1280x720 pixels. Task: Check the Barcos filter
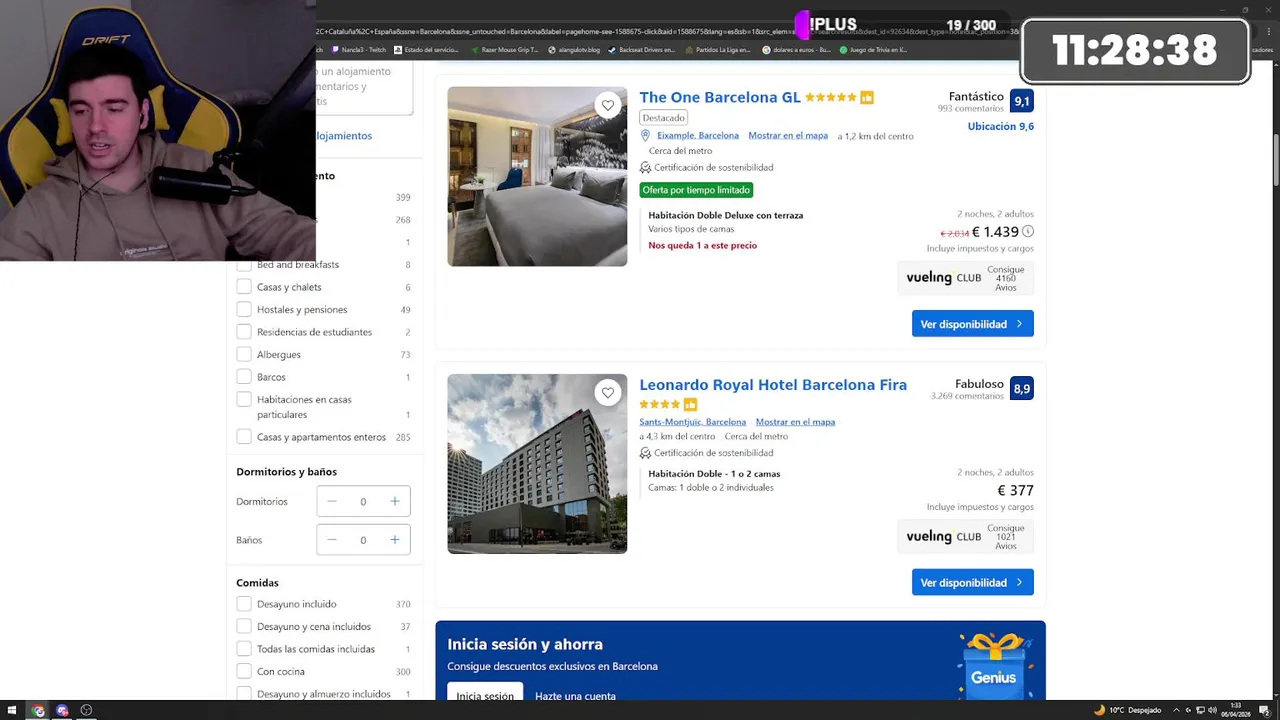coord(244,377)
